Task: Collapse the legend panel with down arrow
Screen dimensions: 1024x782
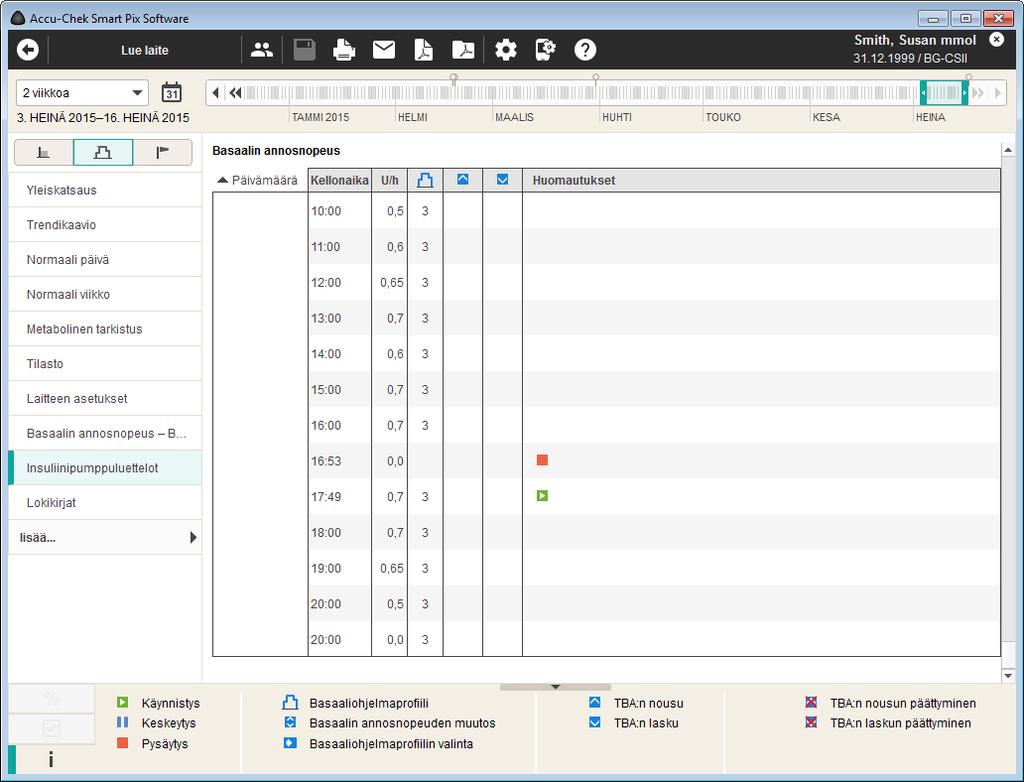Action: pyautogui.click(x=555, y=687)
